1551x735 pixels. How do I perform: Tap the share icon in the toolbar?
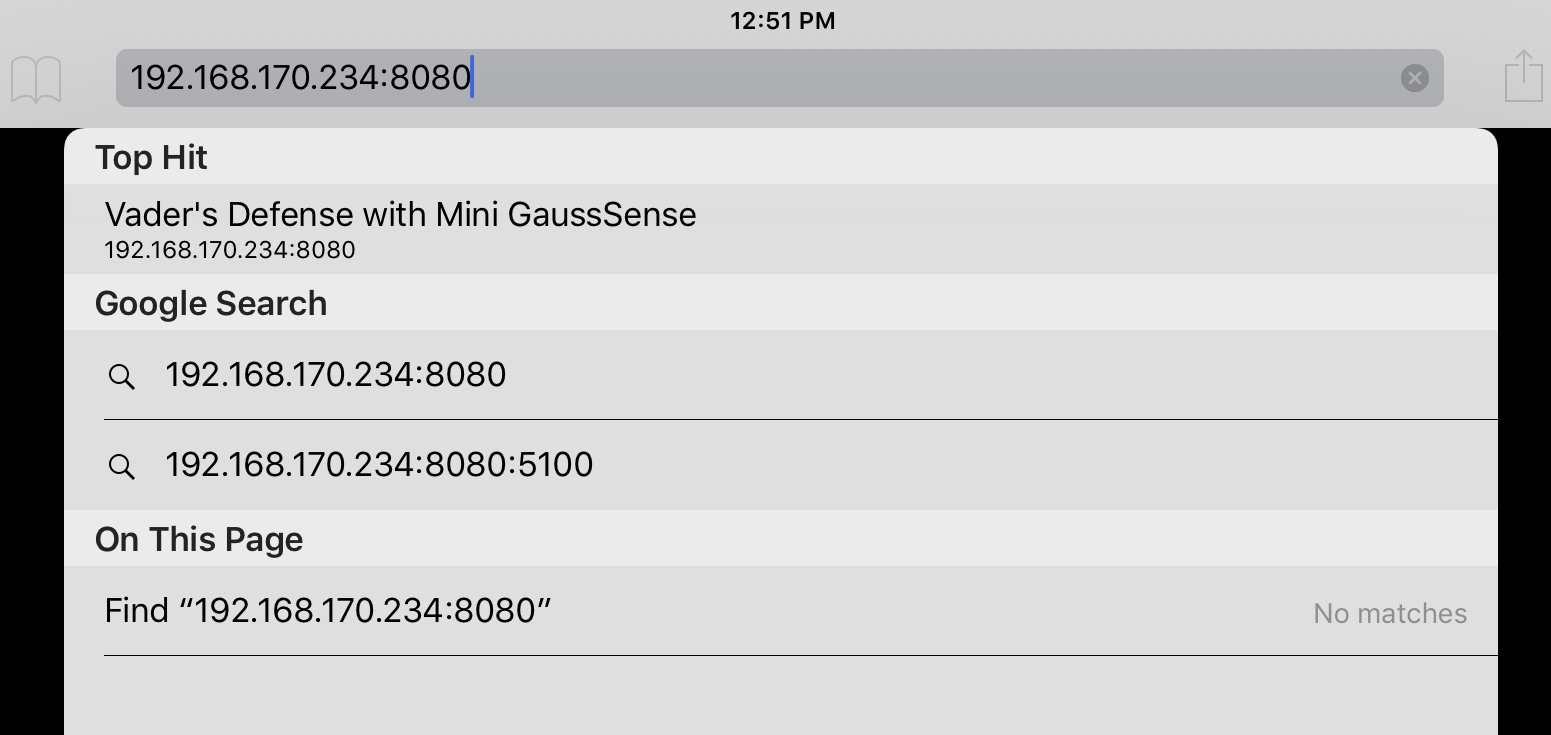tap(1523, 76)
